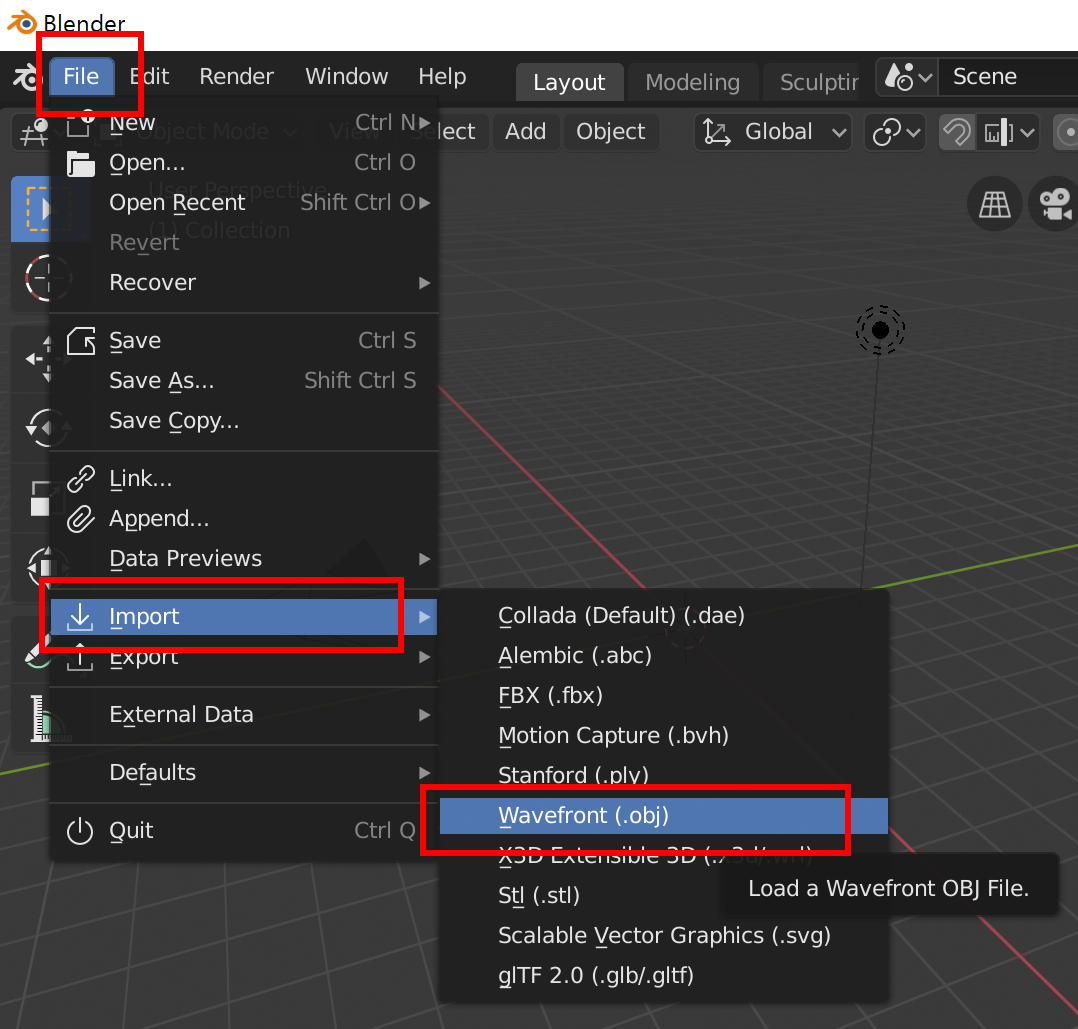Switch to the Modeling workspace tab
This screenshot has width=1078, height=1029.
point(692,82)
